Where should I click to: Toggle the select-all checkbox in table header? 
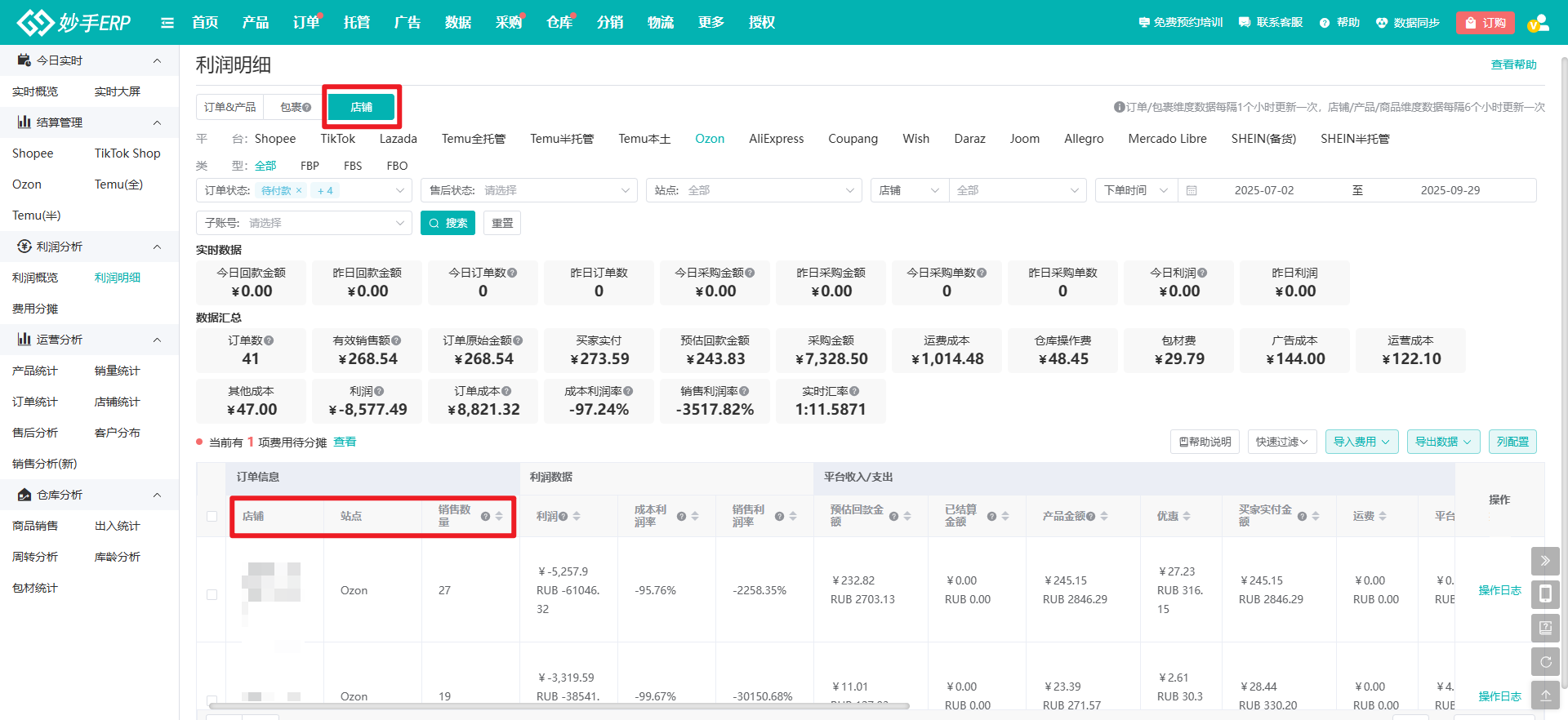click(212, 516)
